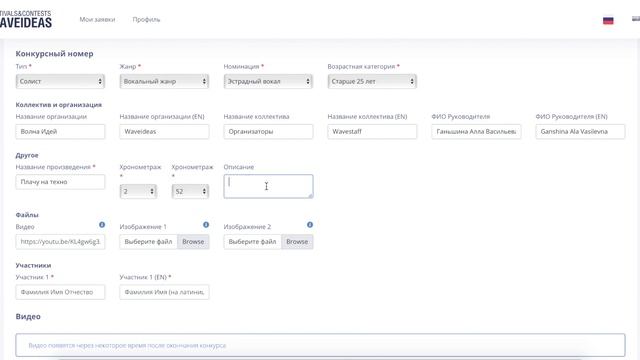
Task: Click the ФИО Руководителя (EN) field
Action: pos(580,131)
